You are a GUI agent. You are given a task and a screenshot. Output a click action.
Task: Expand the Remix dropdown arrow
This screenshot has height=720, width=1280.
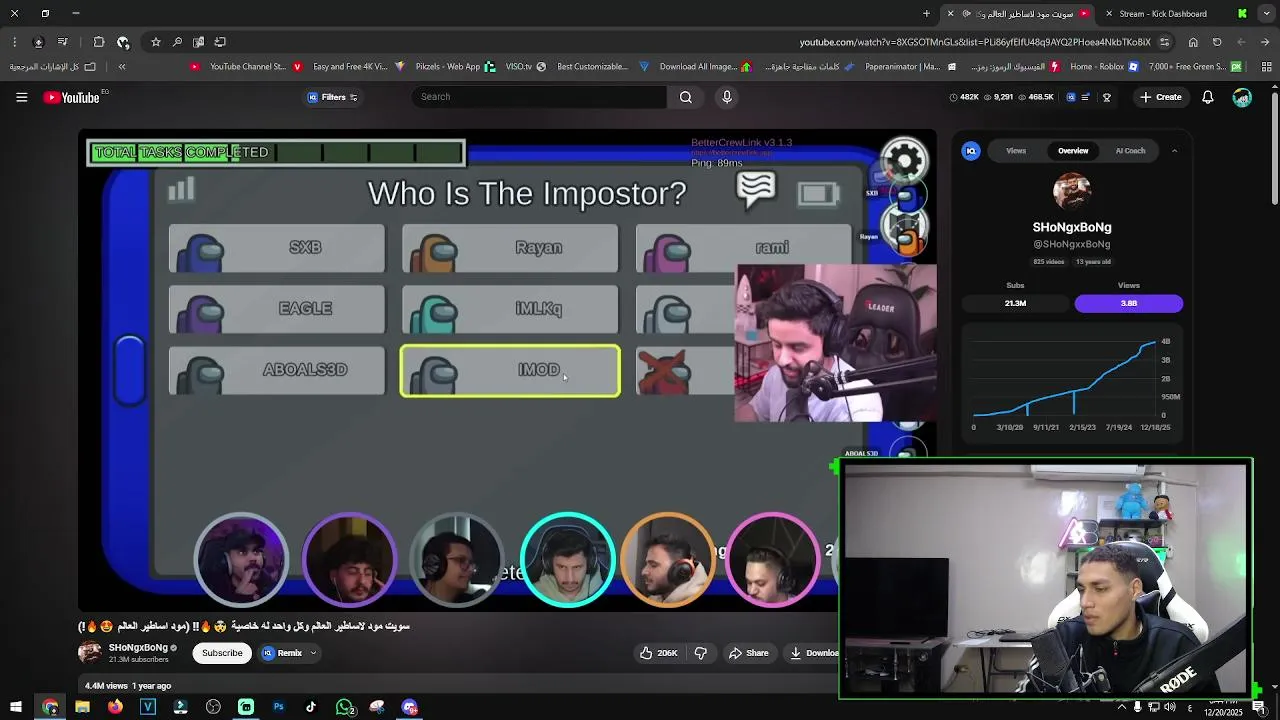click(313, 653)
